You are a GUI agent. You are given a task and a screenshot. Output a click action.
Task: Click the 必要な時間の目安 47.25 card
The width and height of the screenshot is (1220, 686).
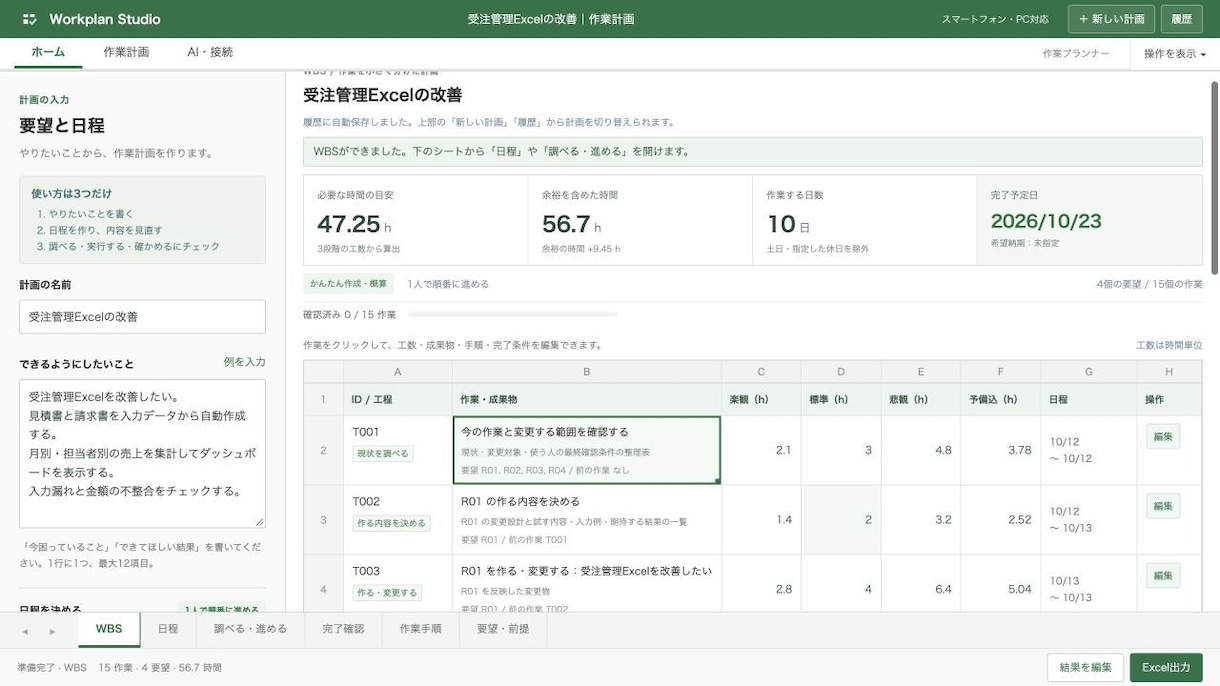point(415,220)
